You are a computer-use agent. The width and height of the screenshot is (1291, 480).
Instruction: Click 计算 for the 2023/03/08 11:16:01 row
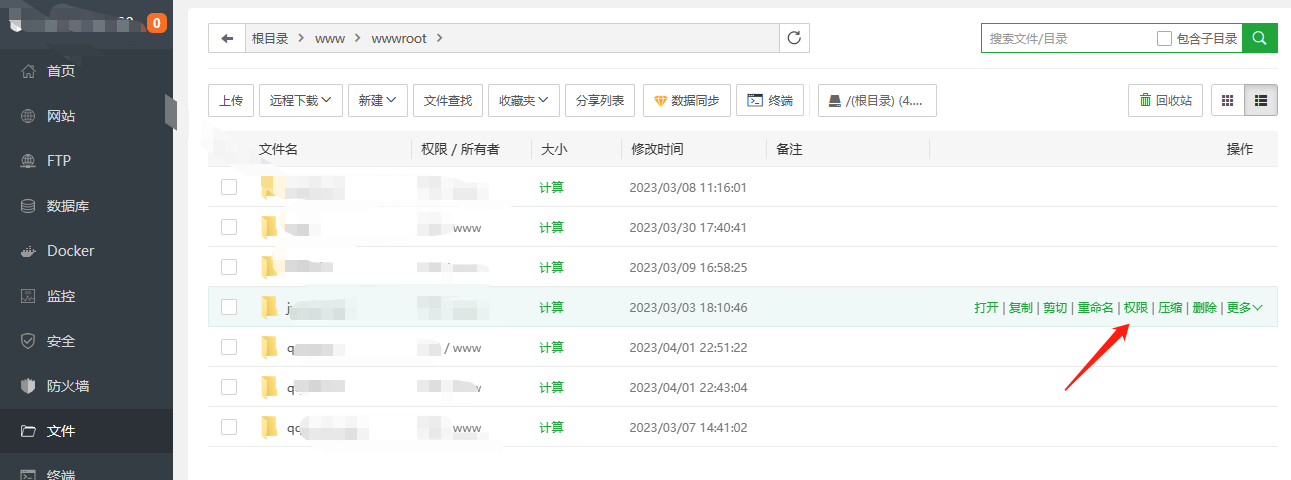coord(551,187)
